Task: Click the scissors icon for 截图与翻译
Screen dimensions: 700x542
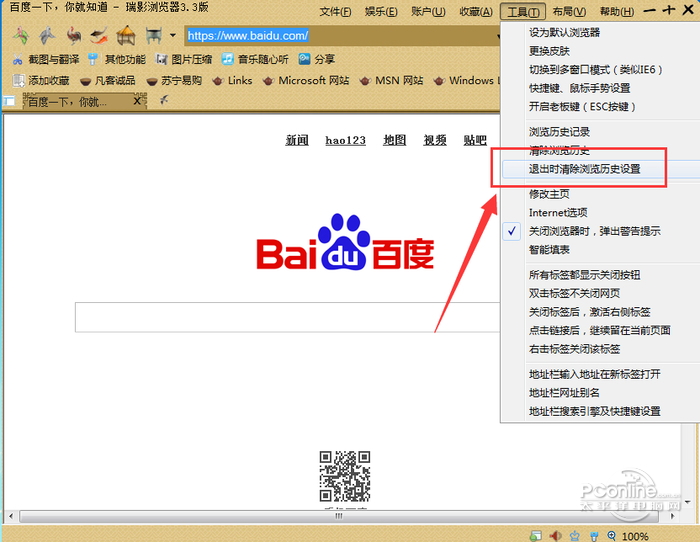Action: pos(17,59)
